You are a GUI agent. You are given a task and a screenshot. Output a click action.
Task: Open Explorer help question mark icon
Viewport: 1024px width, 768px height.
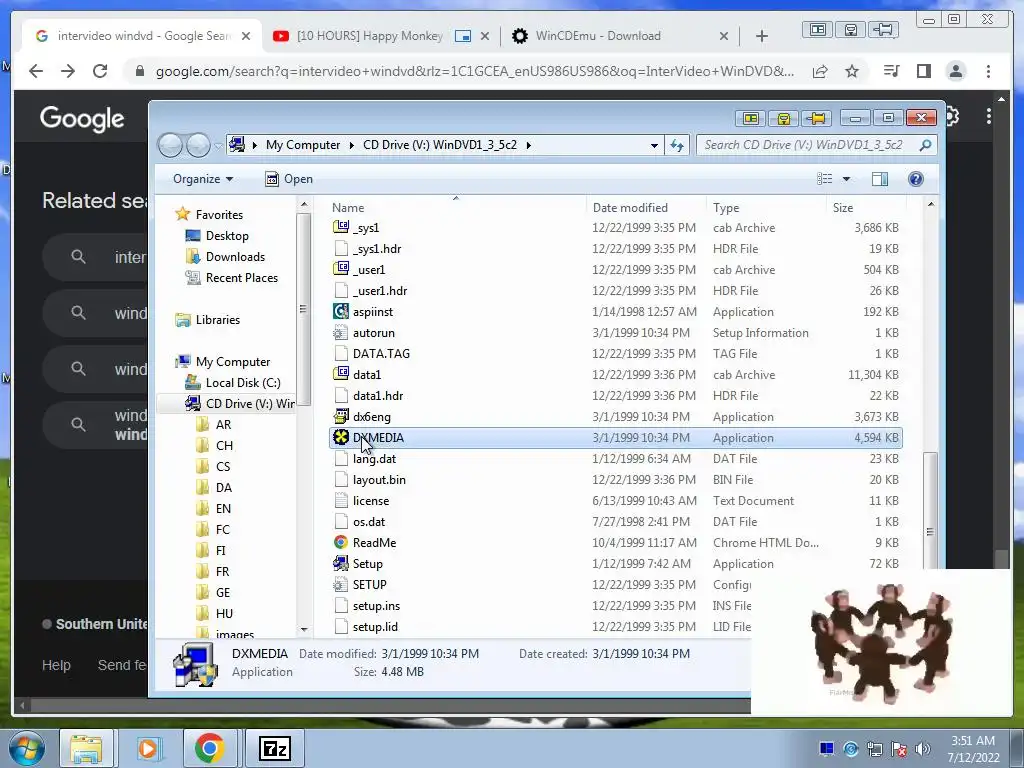916,179
